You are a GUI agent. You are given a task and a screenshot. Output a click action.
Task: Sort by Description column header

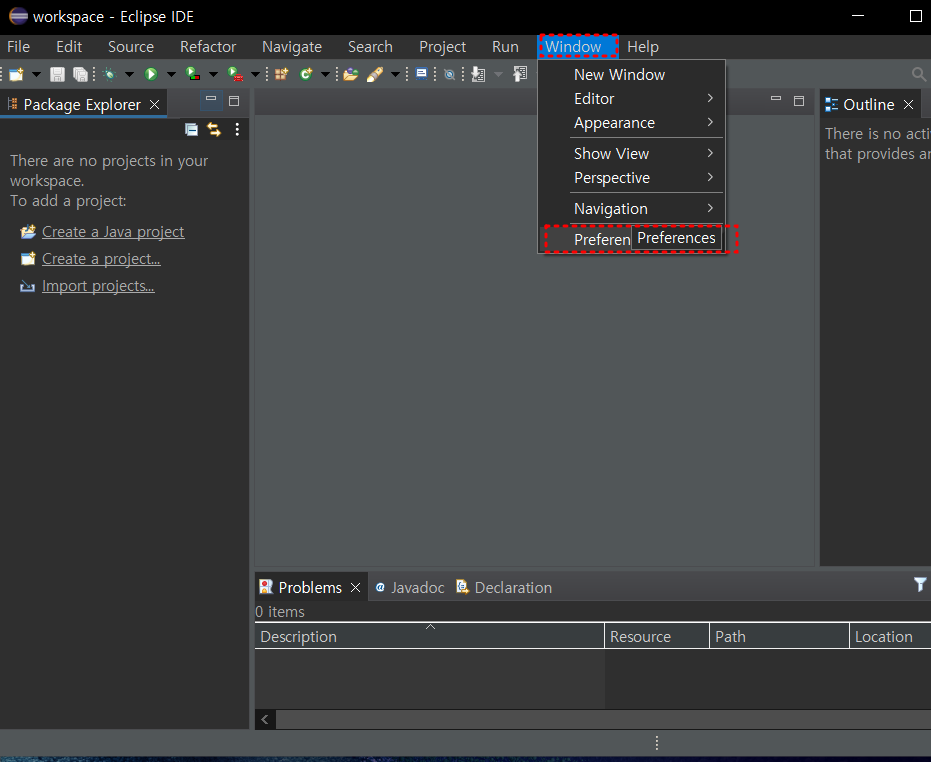click(x=429, y=637)
